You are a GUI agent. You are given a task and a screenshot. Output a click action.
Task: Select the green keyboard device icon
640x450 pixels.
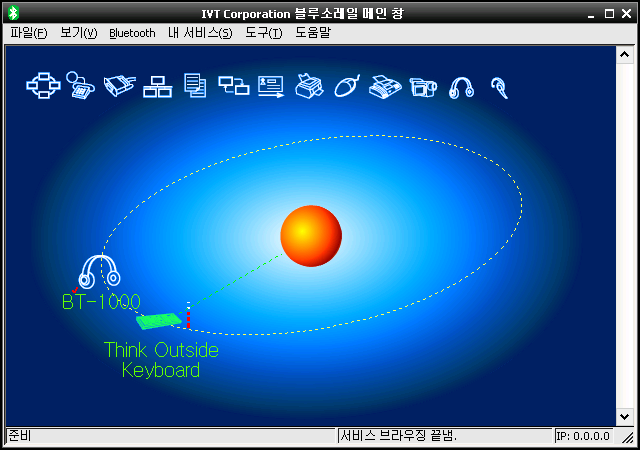pyautogui.click(x=159, y=321)
